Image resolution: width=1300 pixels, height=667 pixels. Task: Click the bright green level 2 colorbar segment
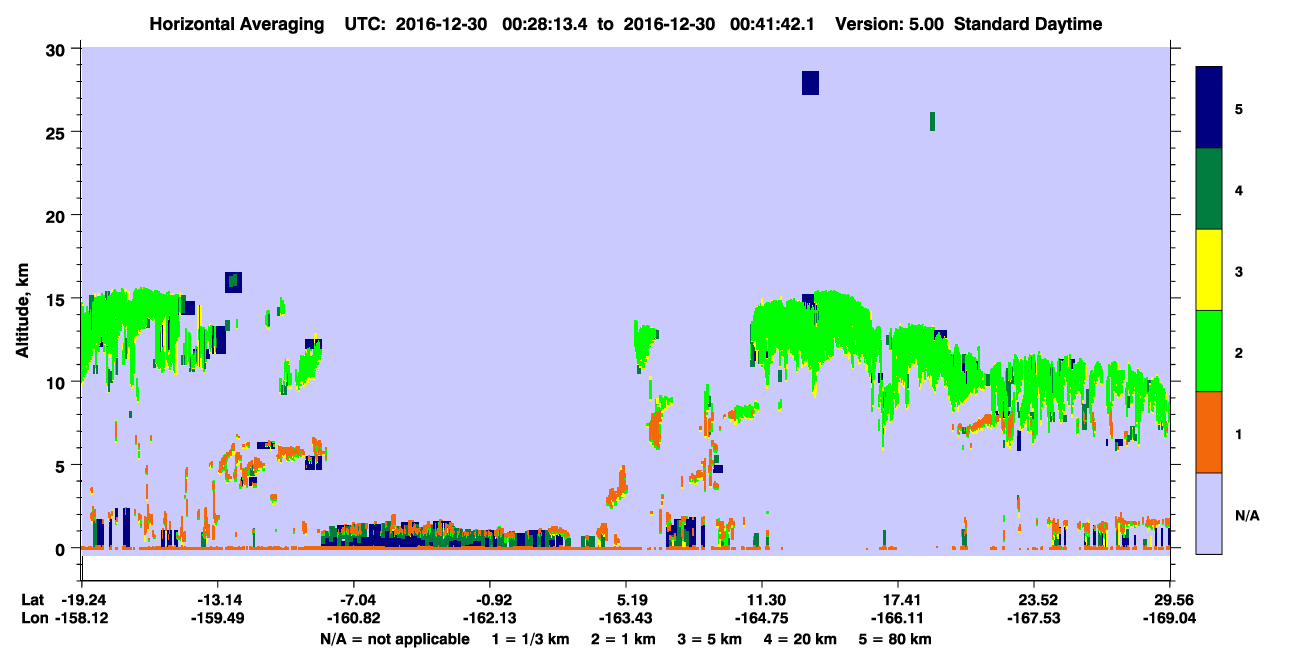(x=1209, y=350)
